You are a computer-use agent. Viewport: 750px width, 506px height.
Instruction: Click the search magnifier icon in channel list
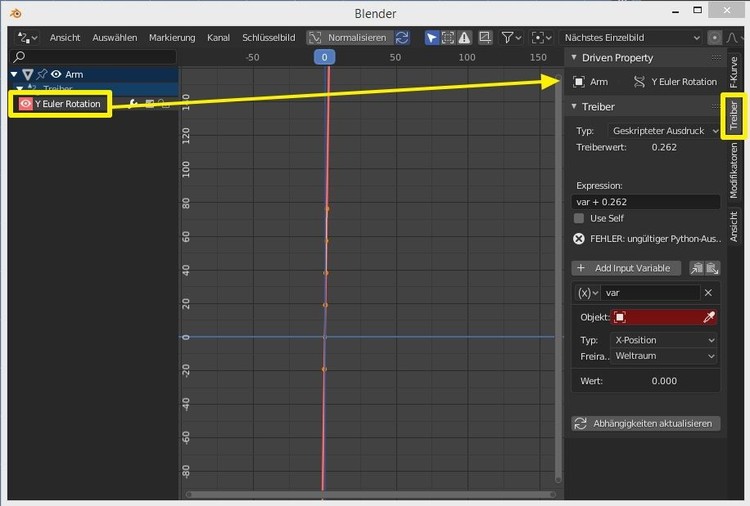click(x=20, y=57)
